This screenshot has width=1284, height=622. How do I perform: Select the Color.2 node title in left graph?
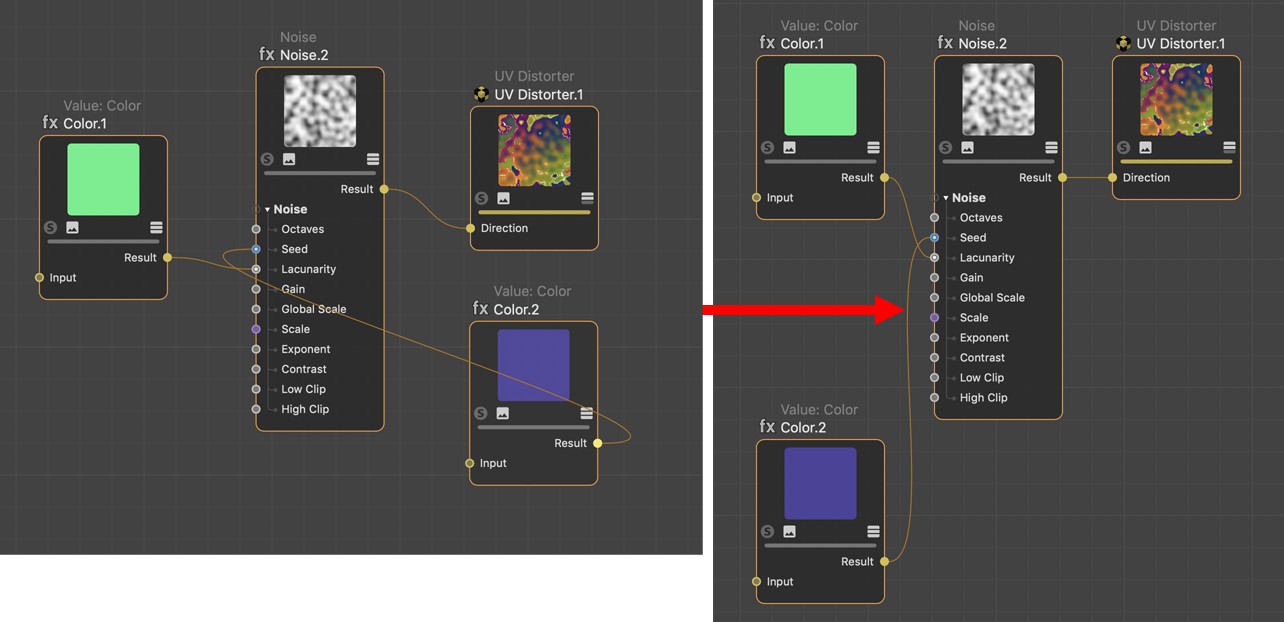point(516,310)
